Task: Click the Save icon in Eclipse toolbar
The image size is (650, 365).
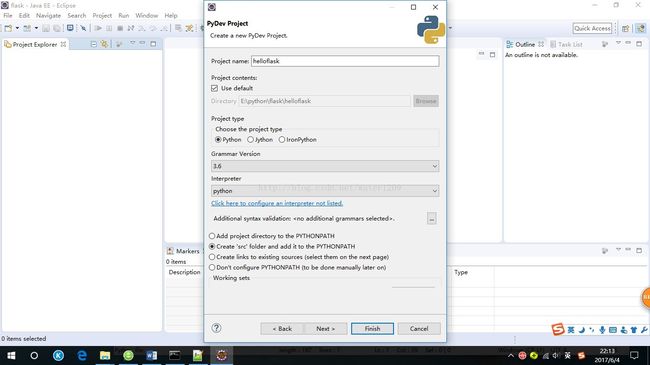Action: point(46,28)
